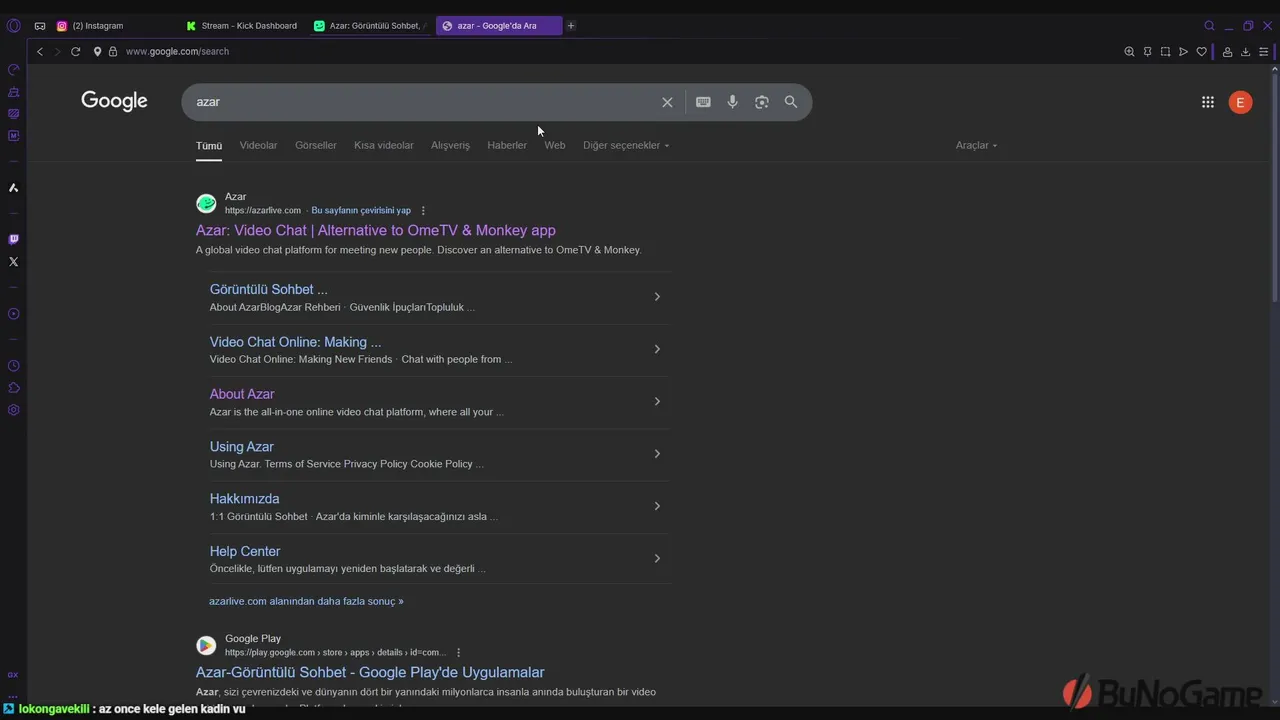The image size is (1280, 720).
Task: Open the Araçlar tools dropdown
Action: pyautogui.click(x=976, y=145)
